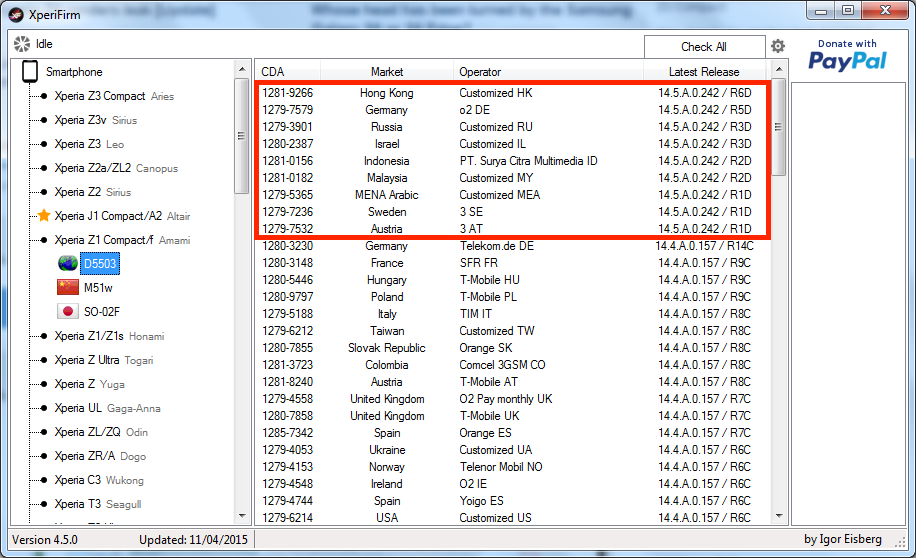916x558 pixels.
Task: Select the M51w model entry
Action: [x=98, y=287]
